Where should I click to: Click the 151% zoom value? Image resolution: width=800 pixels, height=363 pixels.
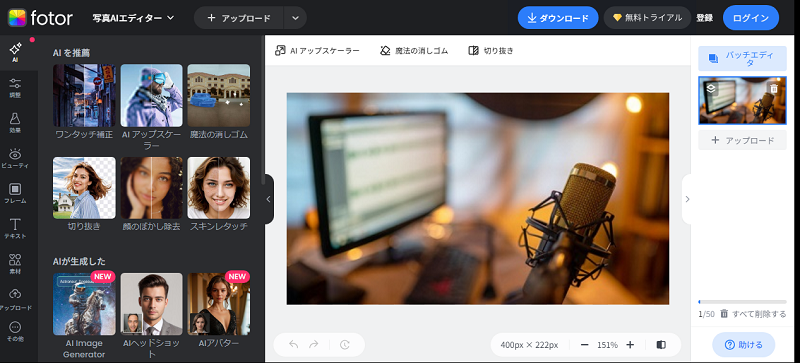coord(607,345)
